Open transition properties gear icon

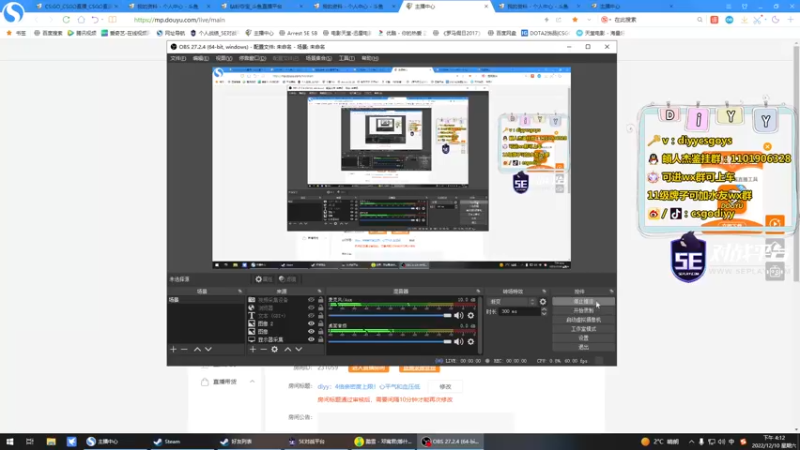[x=543, y=302]
